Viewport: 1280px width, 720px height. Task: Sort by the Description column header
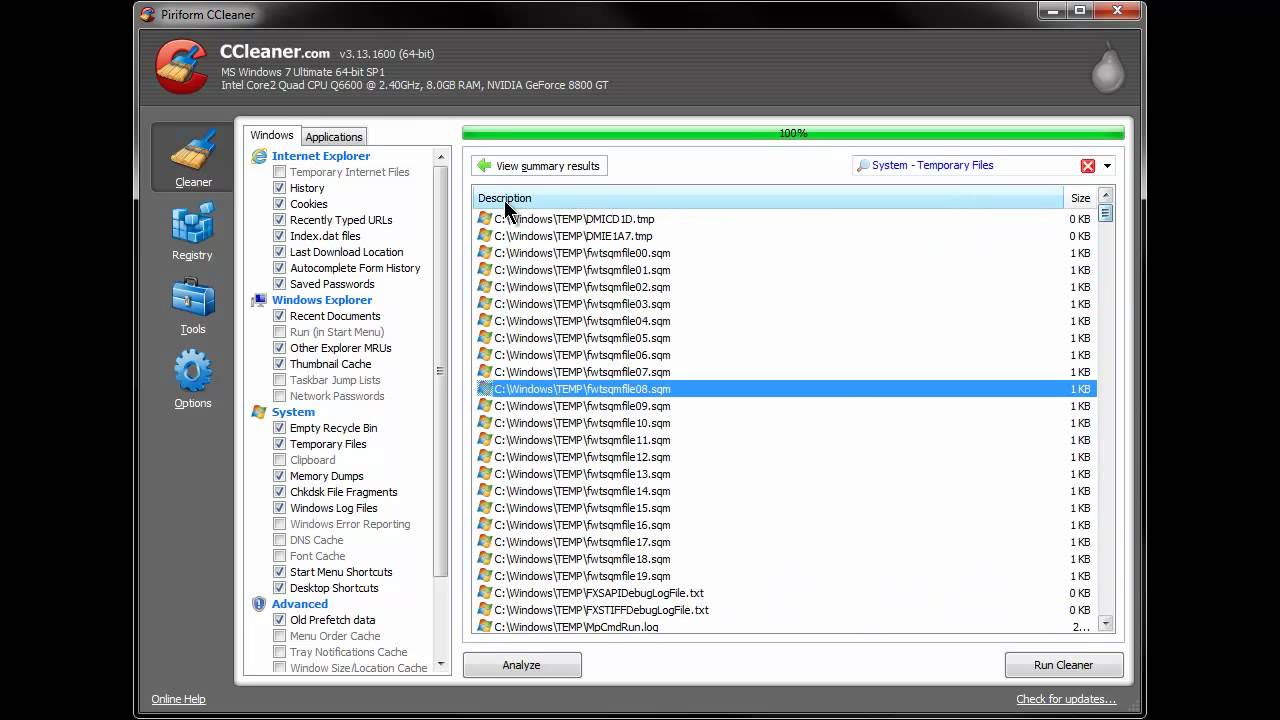(x=768, y=198)
